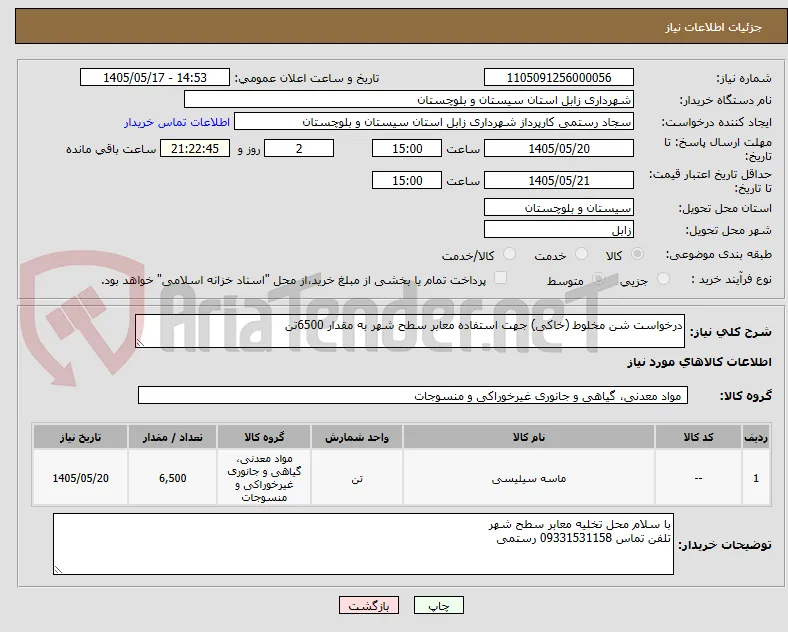The height and width of the screenshot is (632, 788).
Task: Click the buyer organization name field
Action: [409, 99]
